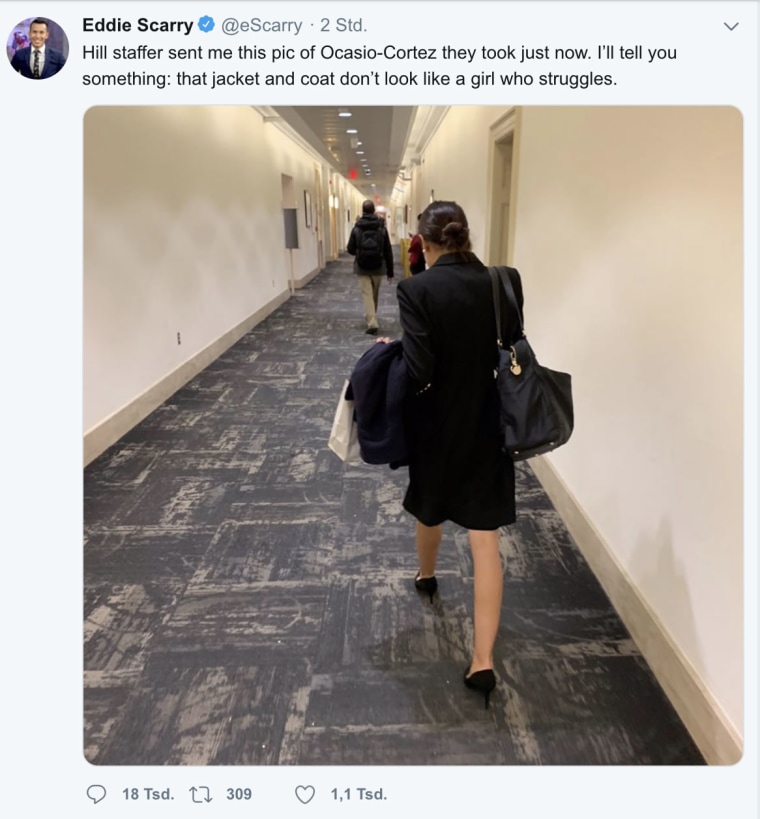Like the tweet with the heart icon
The width and height of the screenshot is (760, 819).
305,794
